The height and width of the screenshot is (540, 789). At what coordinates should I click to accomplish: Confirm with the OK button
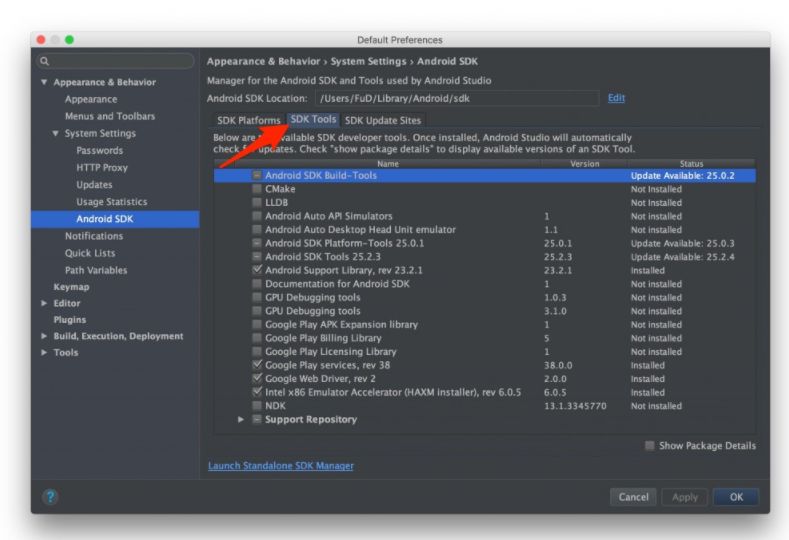pyautogui.click(x=735, y=497)
